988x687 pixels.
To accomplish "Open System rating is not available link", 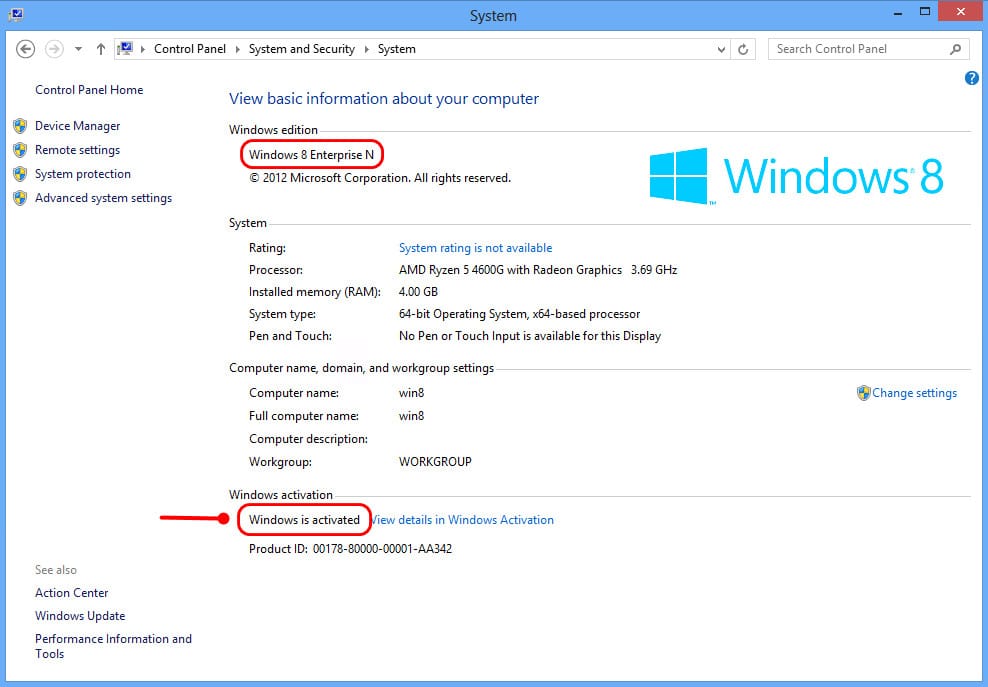I will (x=475, y=248).
